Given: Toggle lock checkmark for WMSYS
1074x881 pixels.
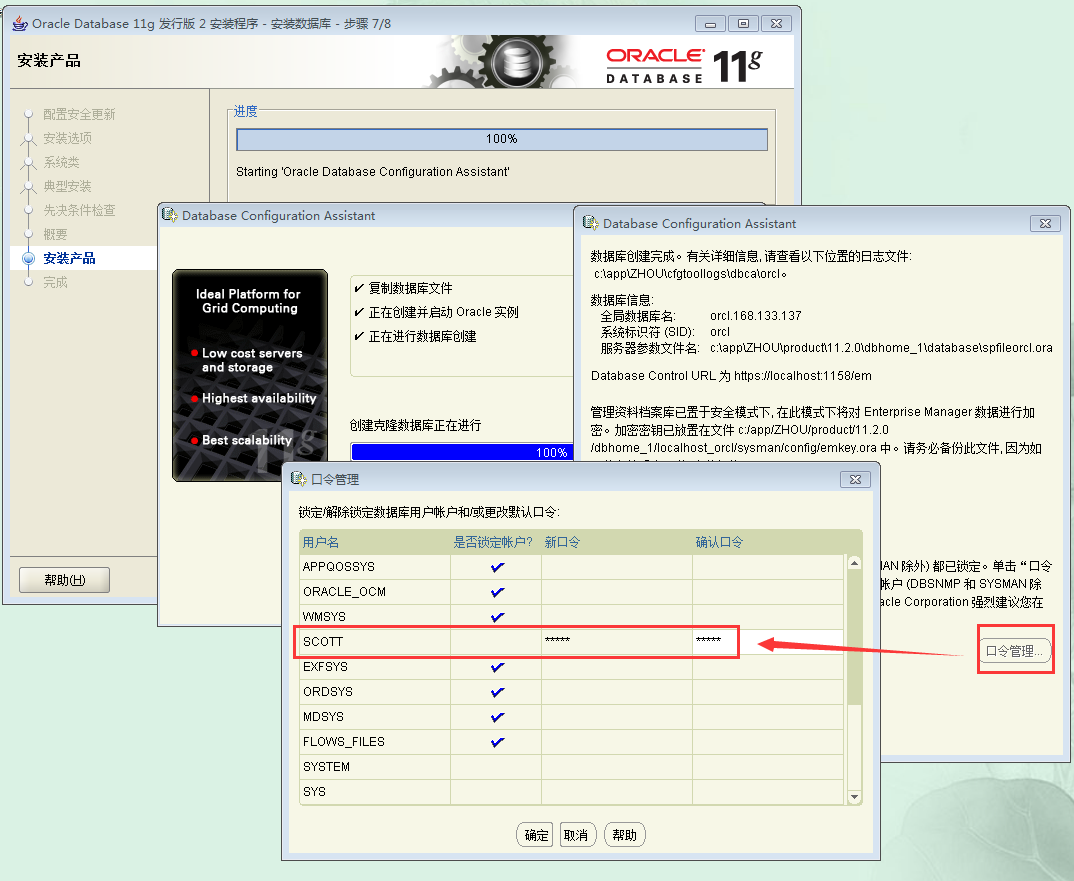Looking at the screenshot, I should pyautogui.click(x=497, y=617).
